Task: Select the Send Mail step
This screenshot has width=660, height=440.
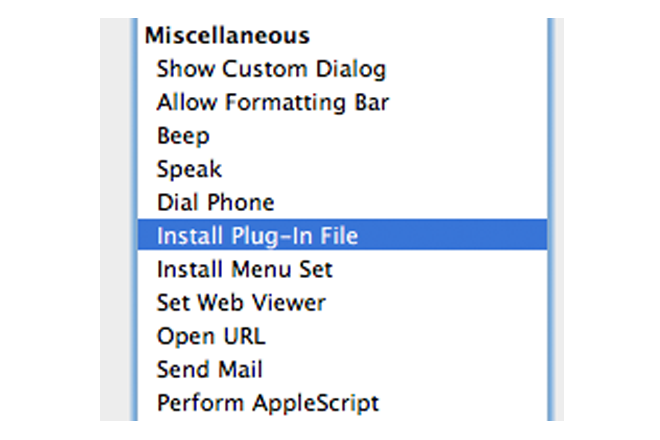Action: 209,369
